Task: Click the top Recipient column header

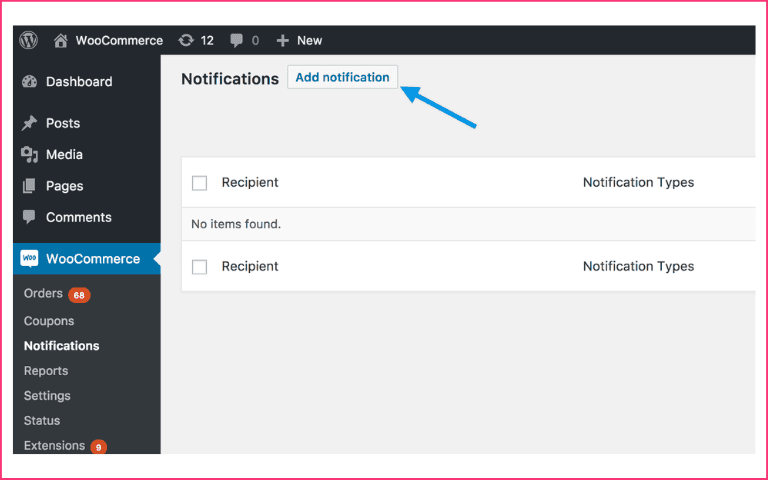Action: pyautogui.click(x=250, y=183)
